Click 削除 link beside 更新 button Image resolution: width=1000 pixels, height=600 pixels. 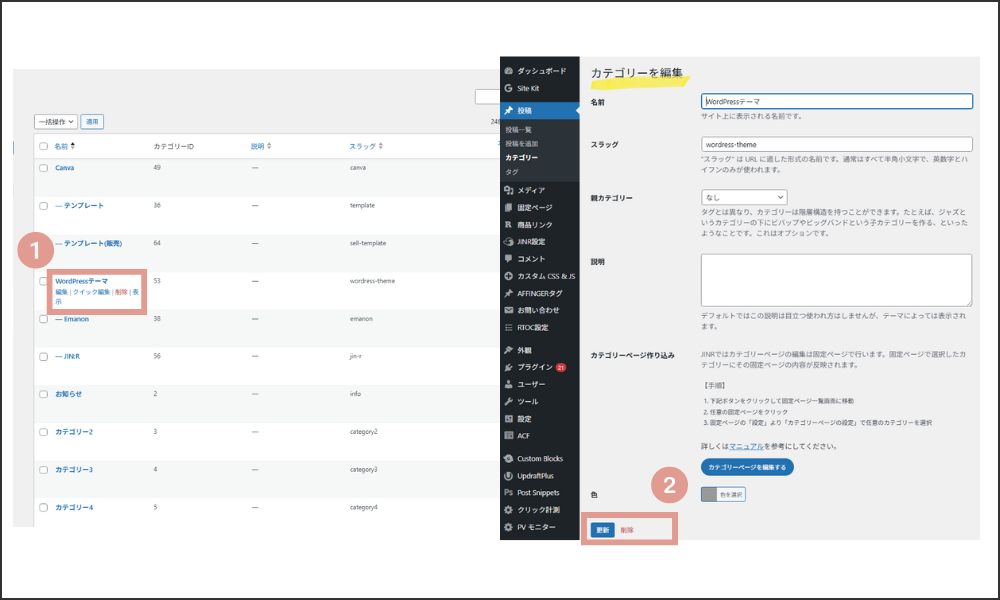(627, 530)
